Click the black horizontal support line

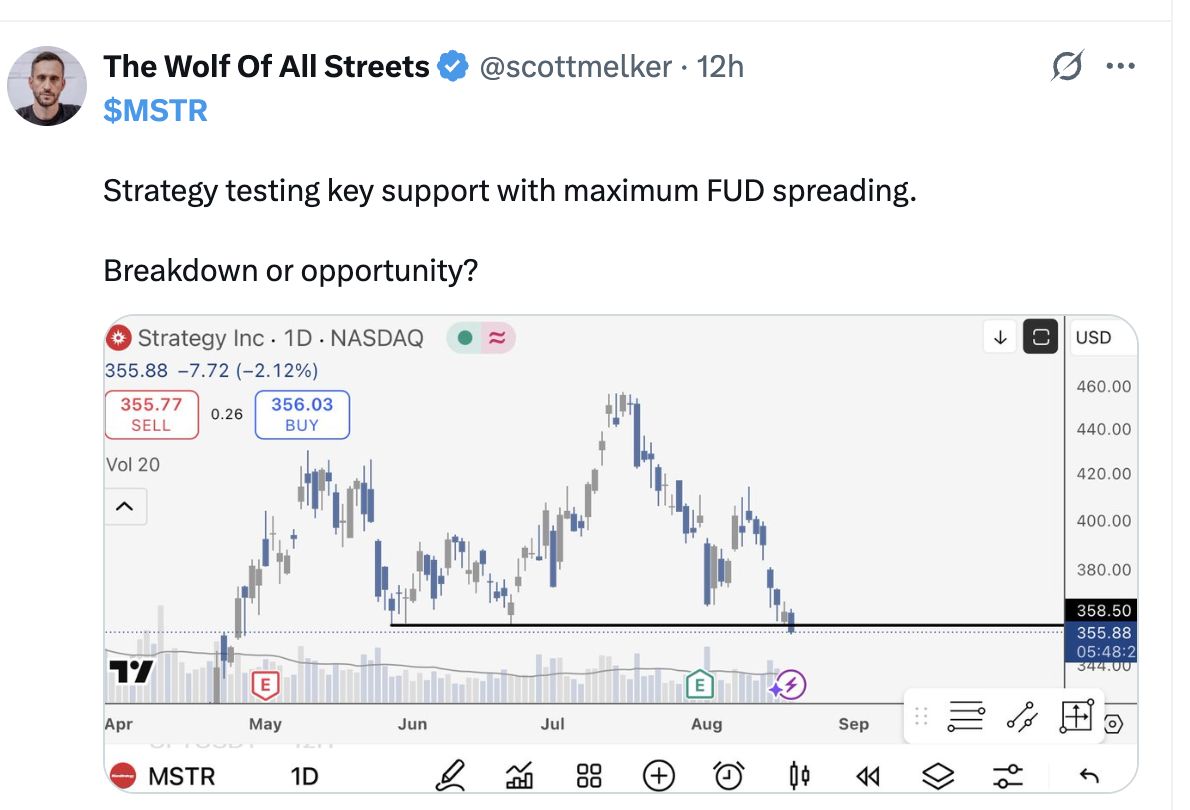[727, 626]
